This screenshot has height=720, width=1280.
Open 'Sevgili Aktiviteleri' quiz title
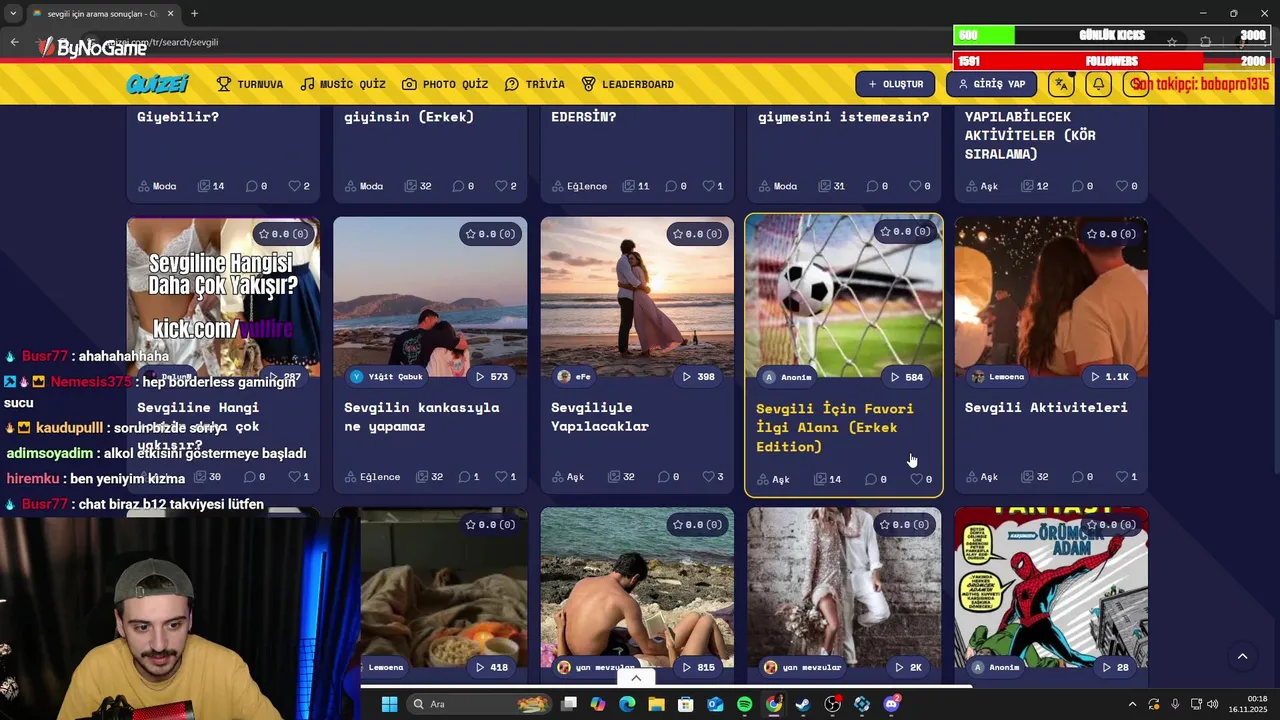[x=1046, y=407]
